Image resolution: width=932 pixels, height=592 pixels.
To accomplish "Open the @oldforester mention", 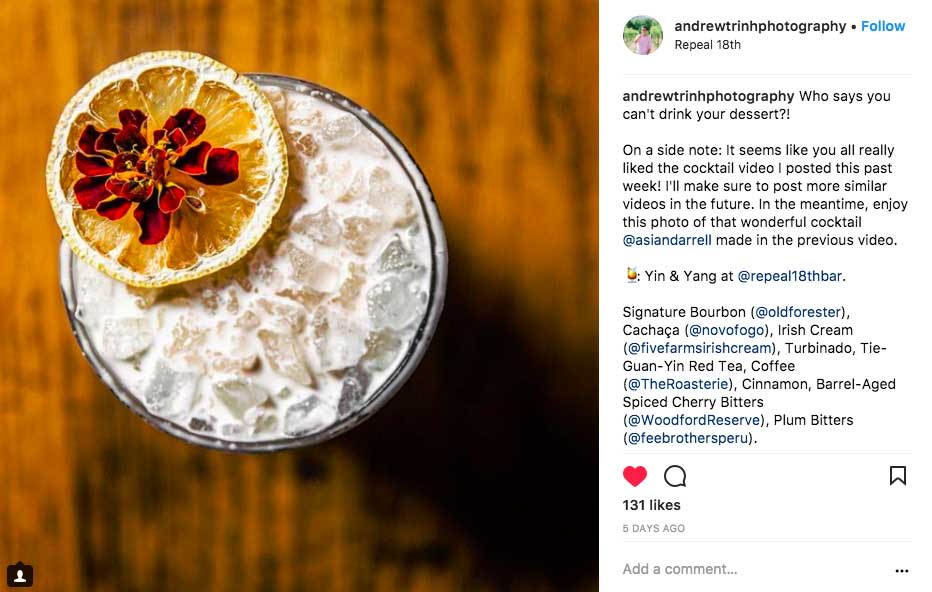I will [799, 312].
